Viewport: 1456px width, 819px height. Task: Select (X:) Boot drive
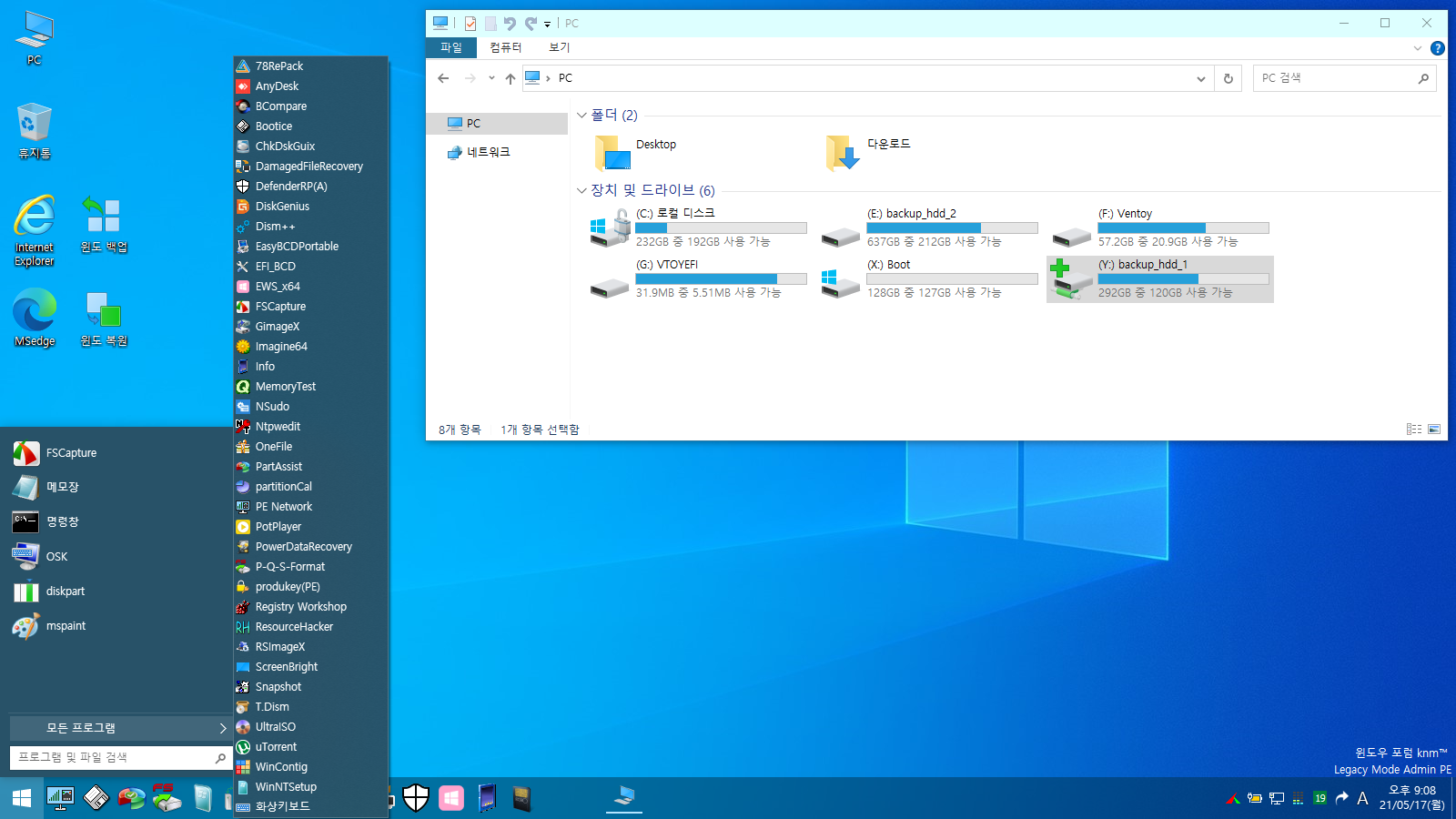pyautogui.click(x=929, y=278)
